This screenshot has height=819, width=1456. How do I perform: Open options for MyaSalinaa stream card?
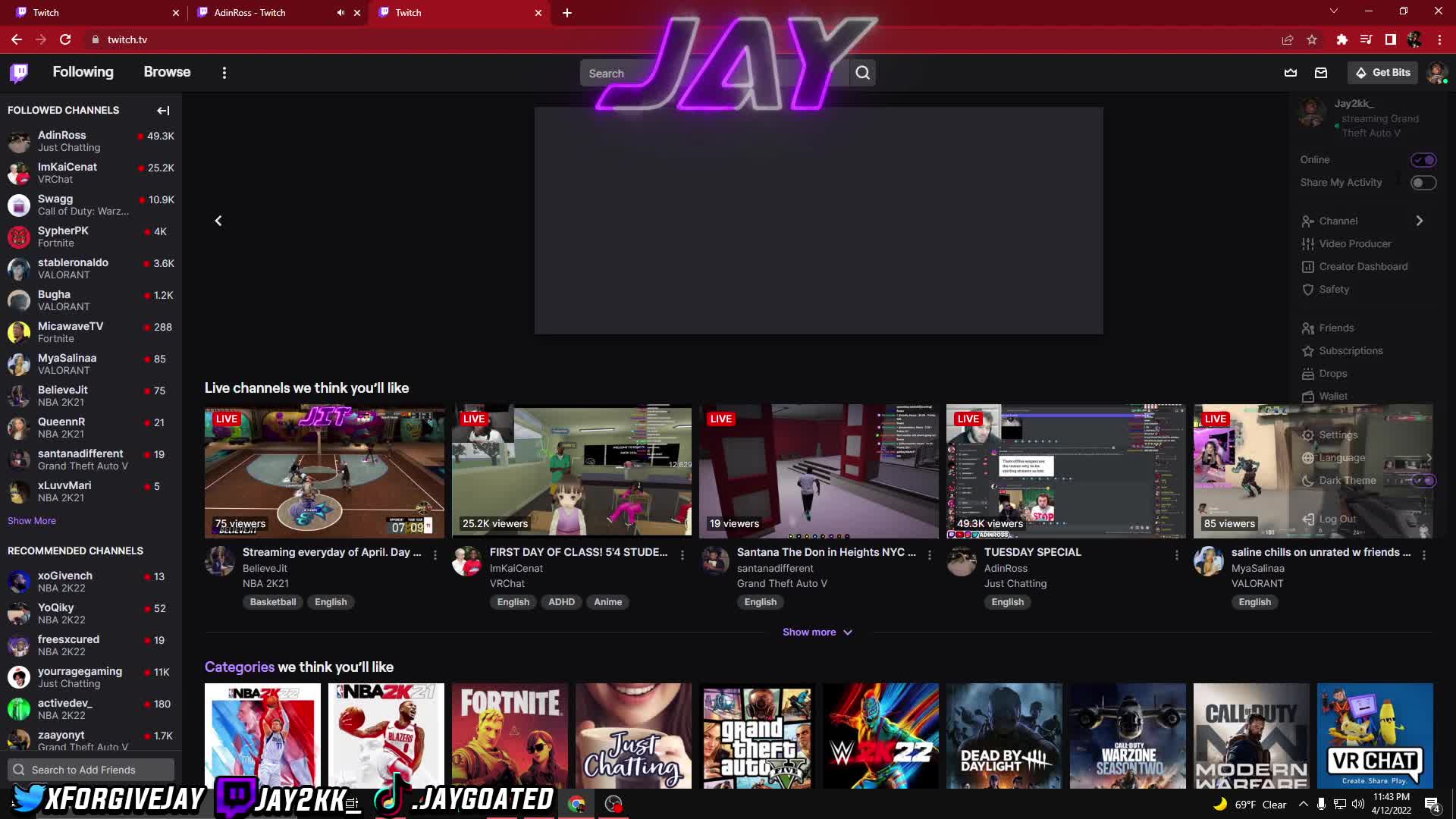point(1424,555)
